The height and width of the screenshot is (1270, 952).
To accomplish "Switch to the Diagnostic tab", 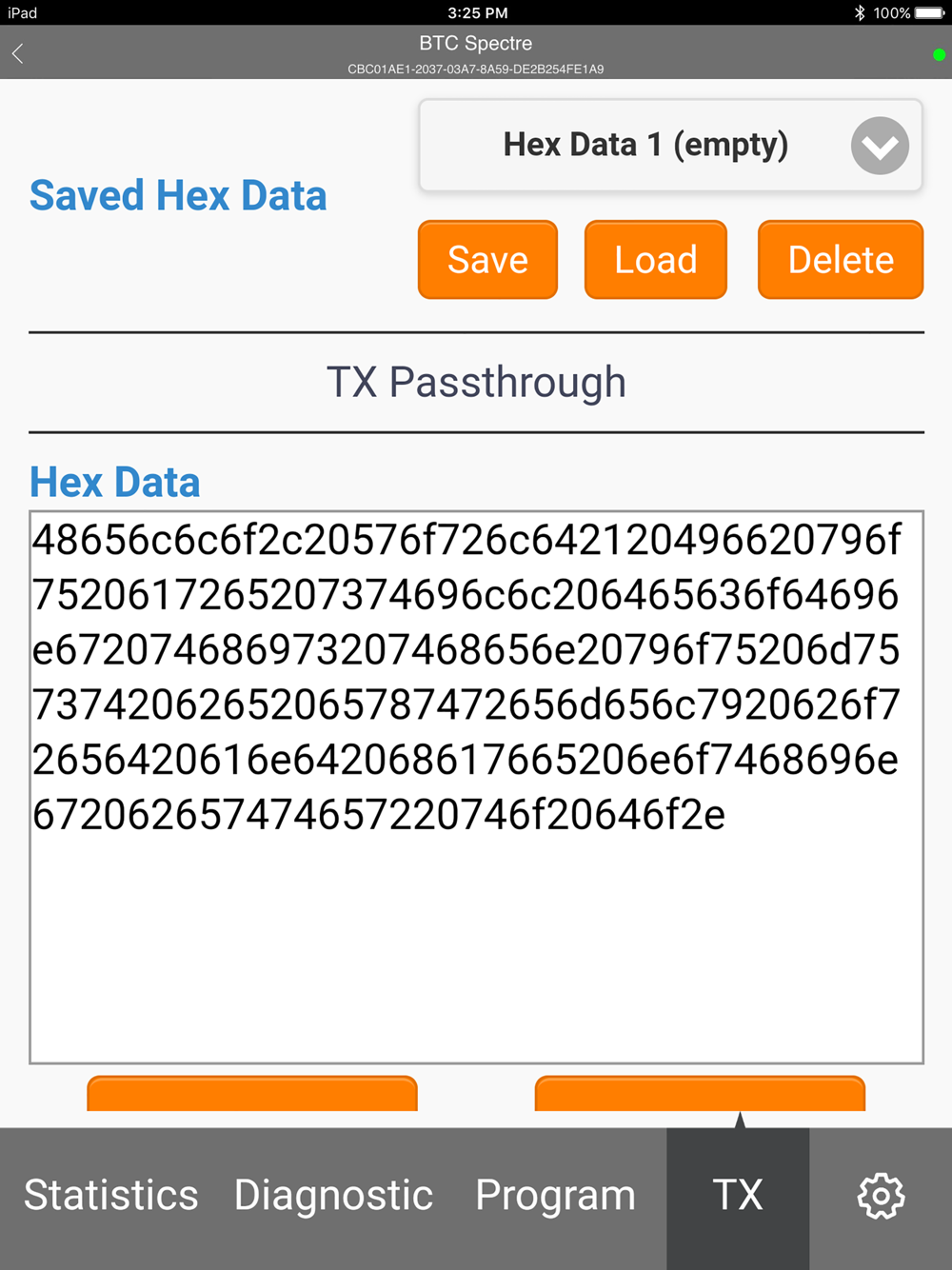I will [x=333, y=1196].
